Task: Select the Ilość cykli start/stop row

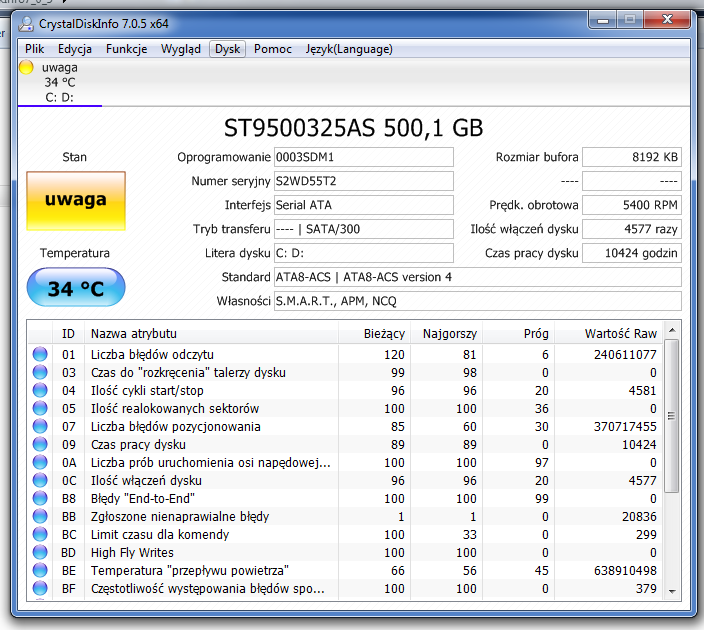Action: 345,390
